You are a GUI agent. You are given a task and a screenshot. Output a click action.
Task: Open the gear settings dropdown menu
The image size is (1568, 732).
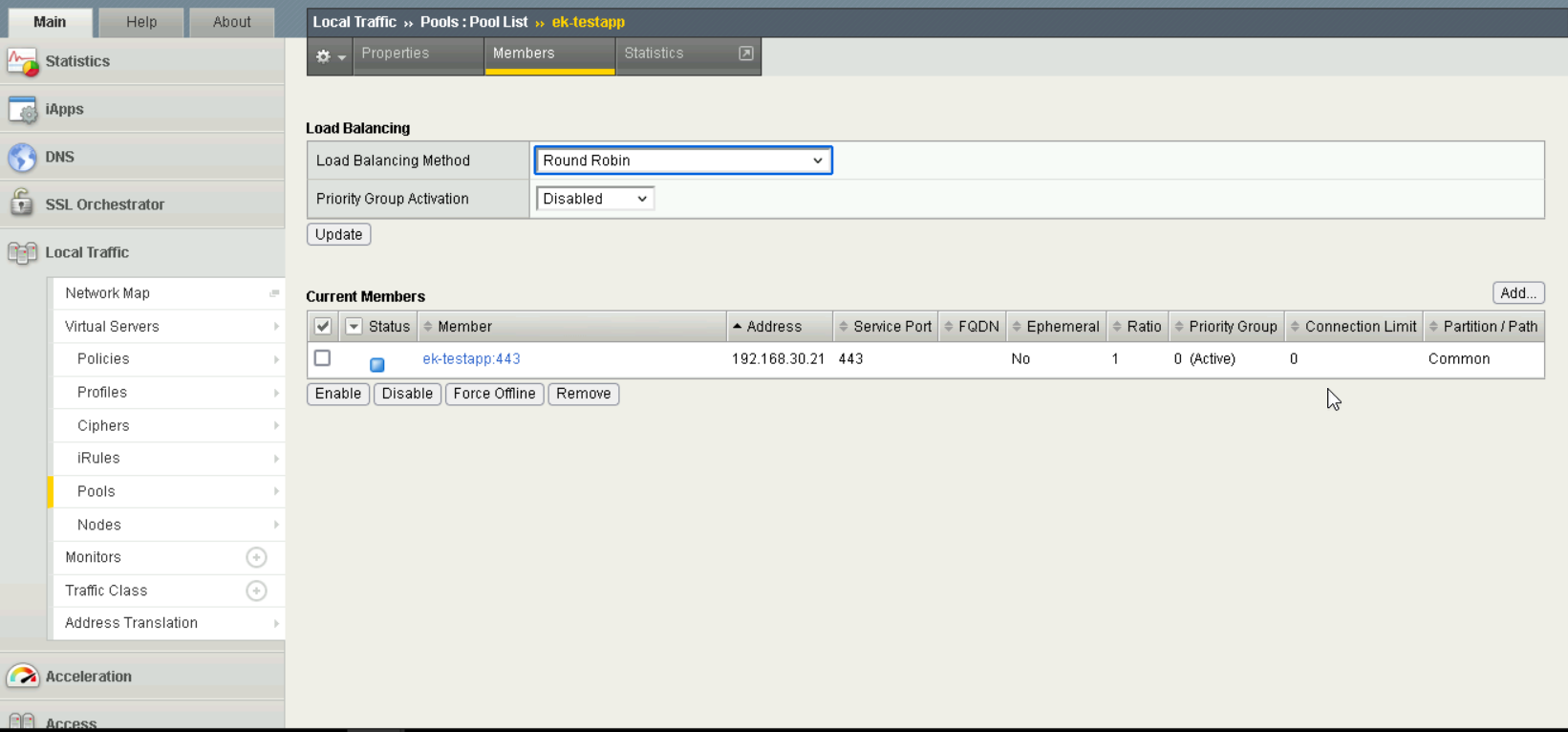[x=330, y=56]
